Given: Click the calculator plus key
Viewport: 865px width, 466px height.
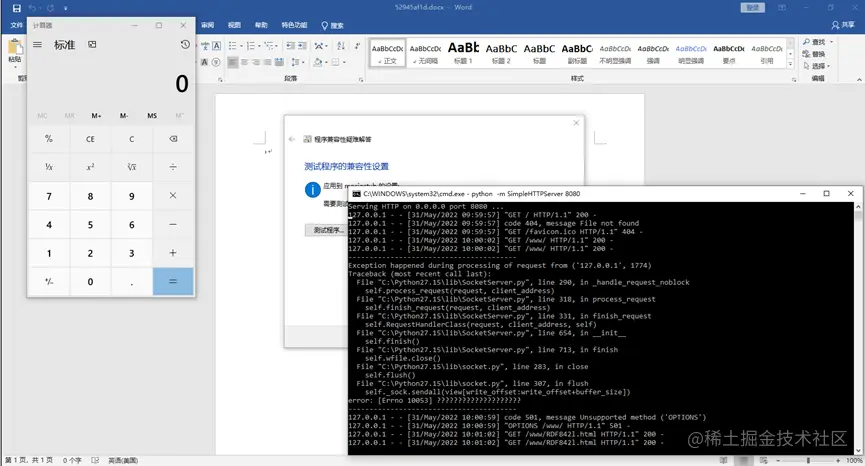Looking at the screenshot, I should pos(173,253).
